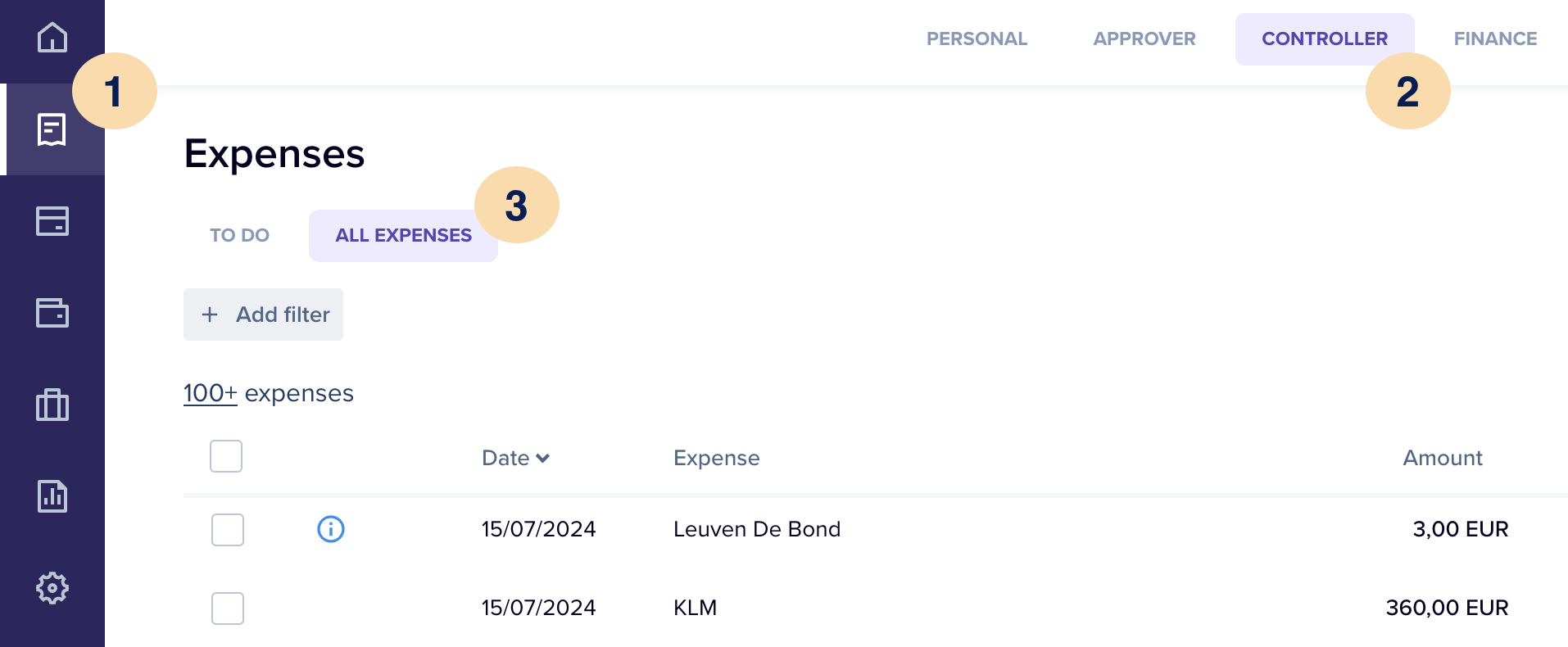
Task: Select the TO DO tab
Action: [239, 236]
